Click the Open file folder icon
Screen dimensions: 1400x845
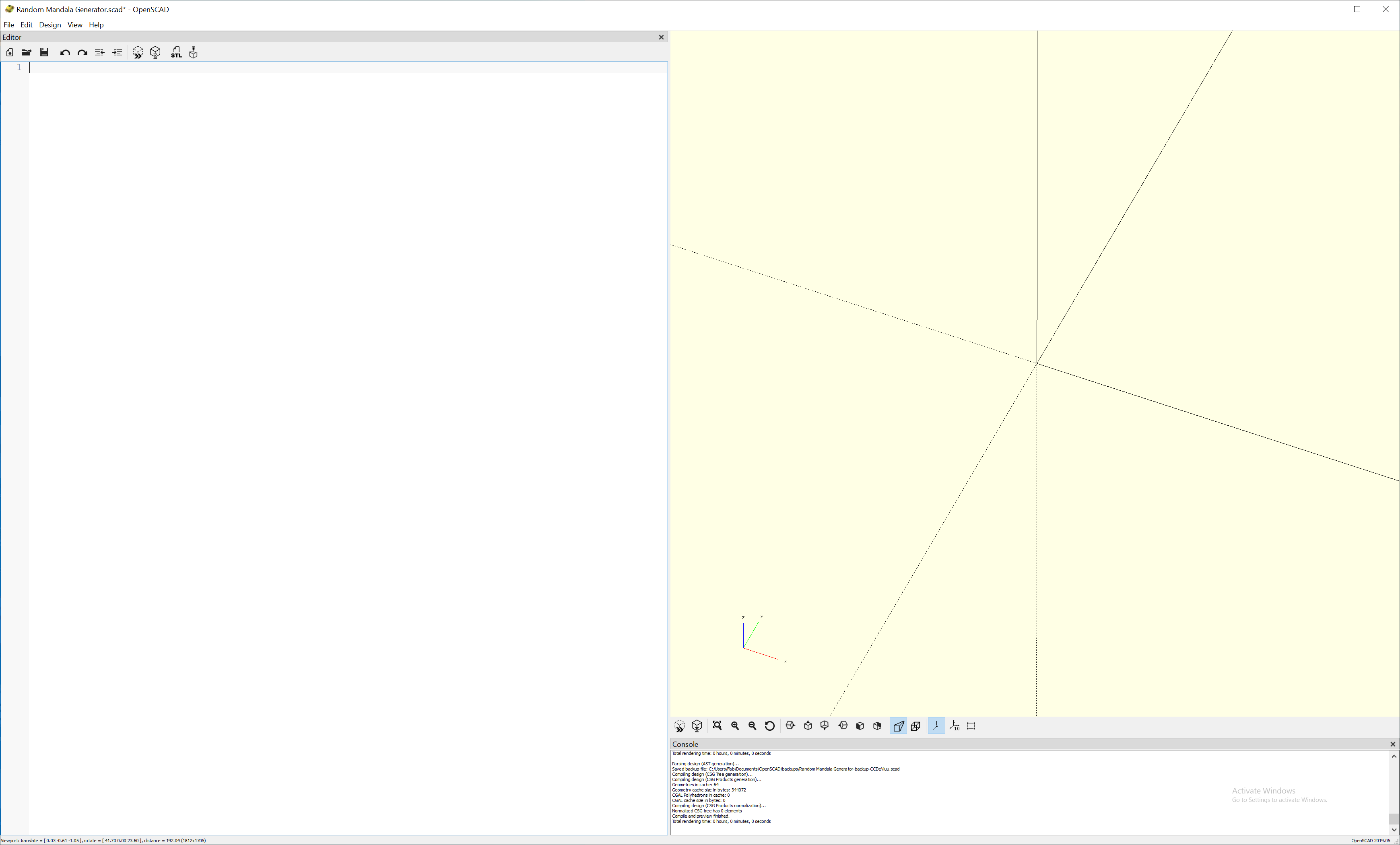click(x=26, y=52)
